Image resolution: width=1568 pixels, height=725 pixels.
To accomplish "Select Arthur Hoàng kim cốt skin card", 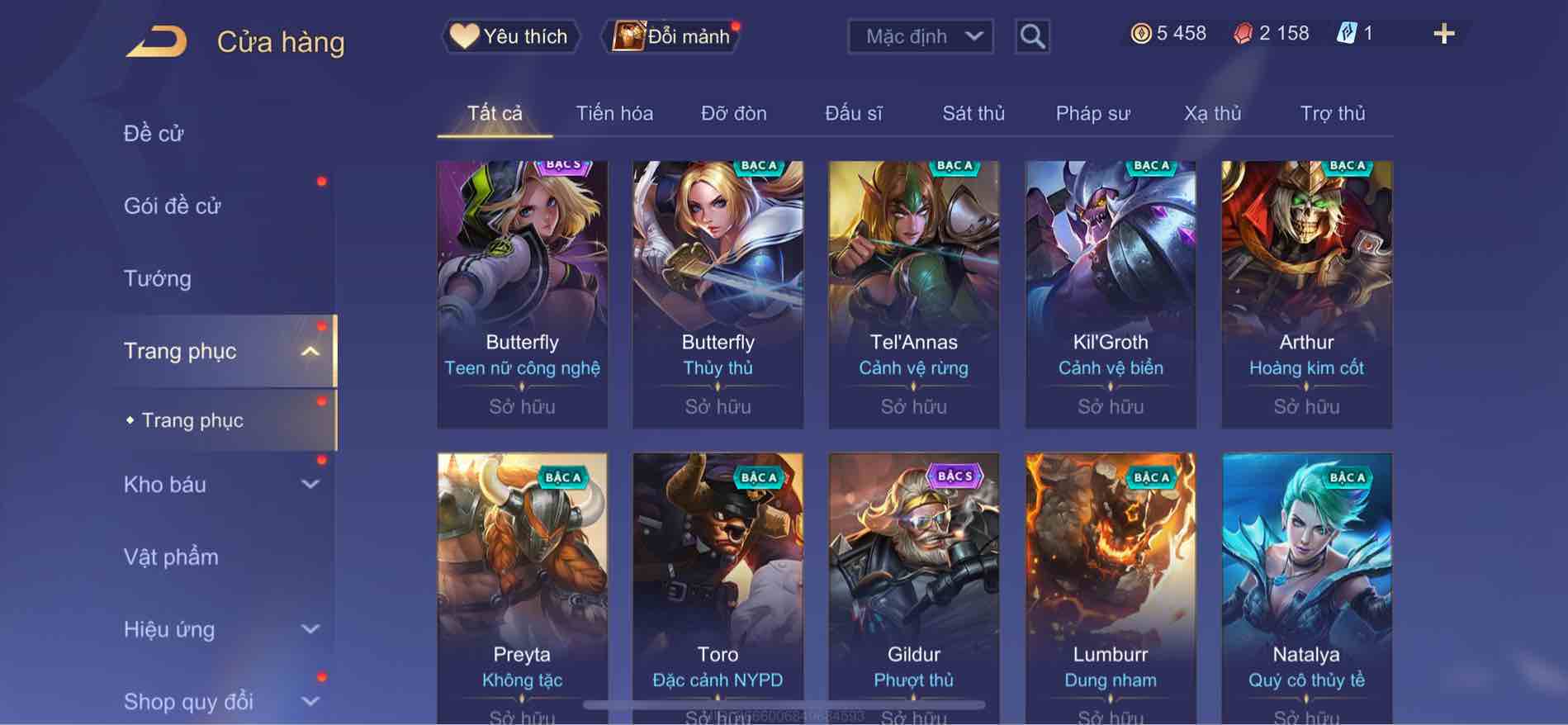I will pyautogui.click(x=1306, y=295).
